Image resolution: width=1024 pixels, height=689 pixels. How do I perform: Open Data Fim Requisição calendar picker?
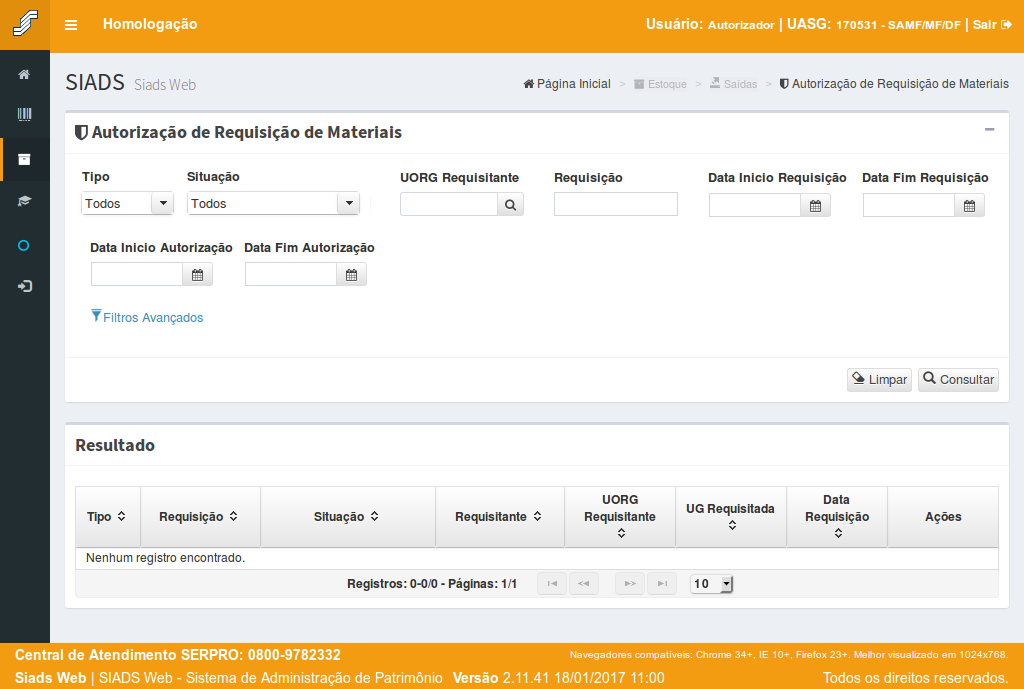[x=970, y=206]
